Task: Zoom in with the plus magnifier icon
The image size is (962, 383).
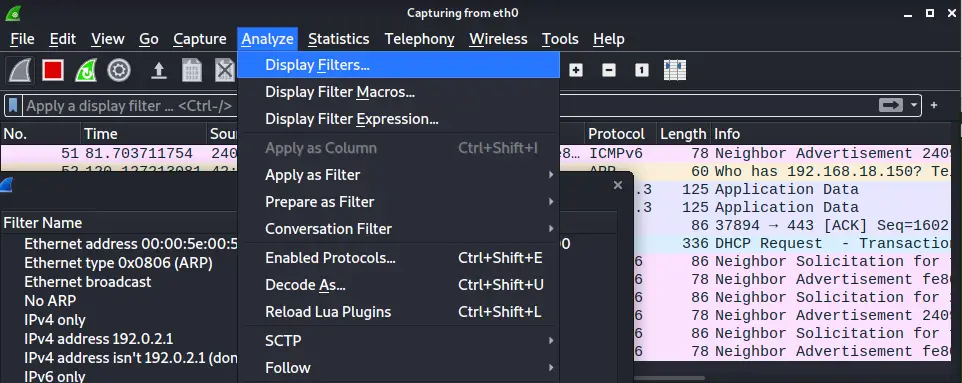Action: [x=575, y=70]
